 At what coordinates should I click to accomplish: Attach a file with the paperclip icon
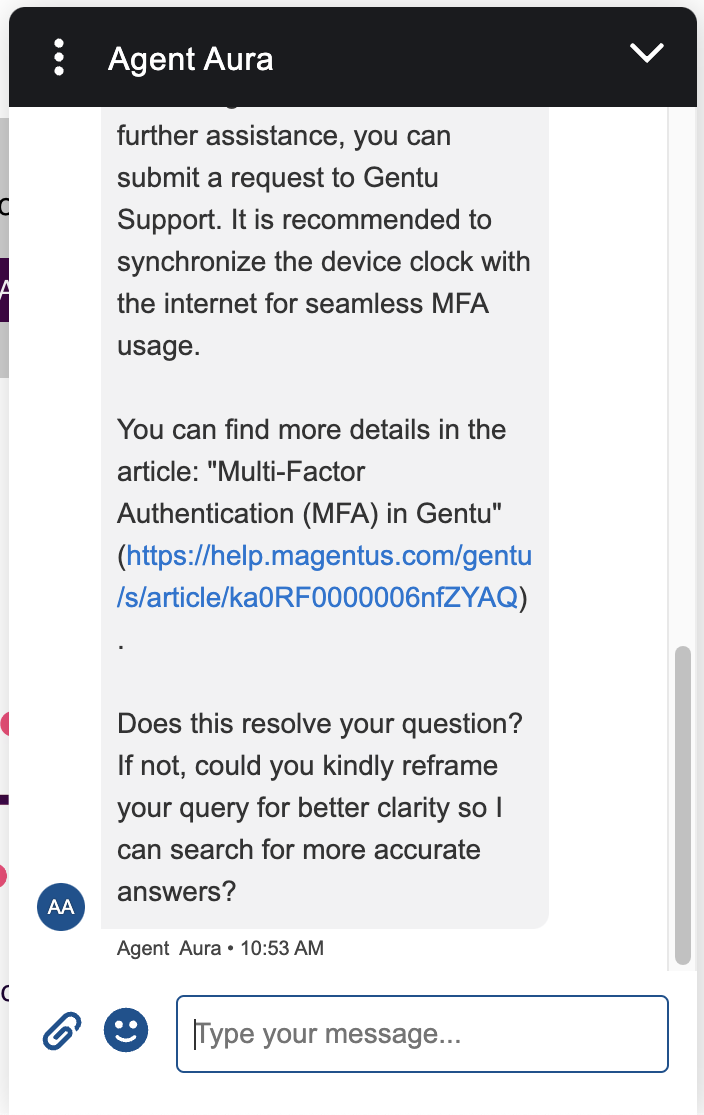point(62,1030)
